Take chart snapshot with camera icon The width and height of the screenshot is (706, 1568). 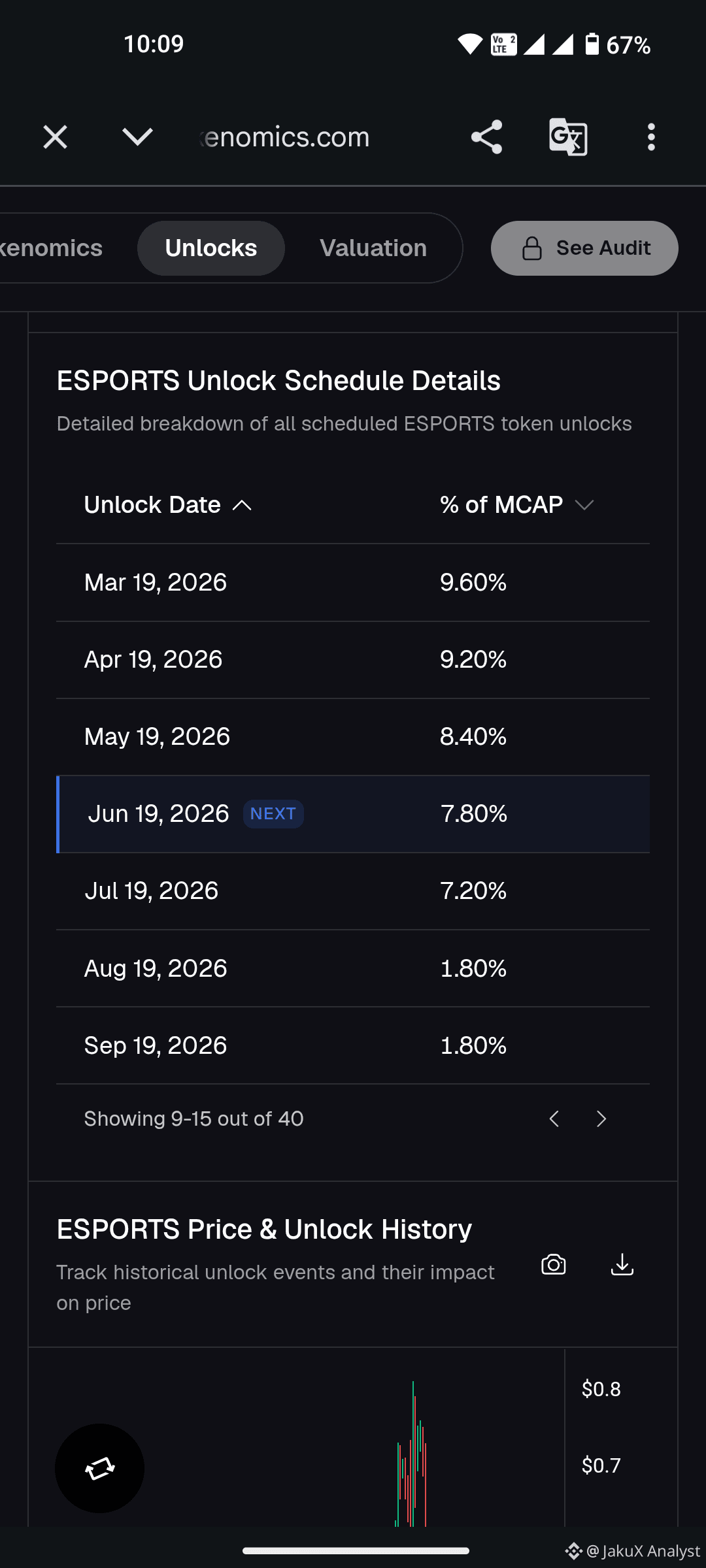554,1265
